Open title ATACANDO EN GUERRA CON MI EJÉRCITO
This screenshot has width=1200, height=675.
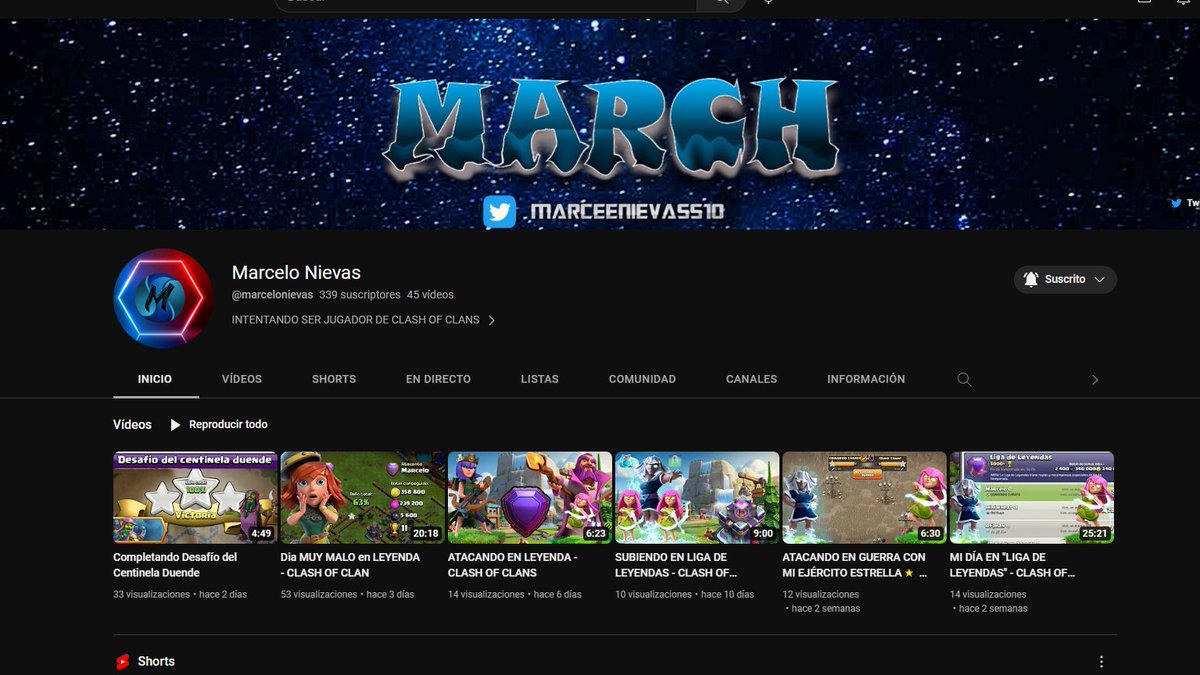(855, 565)
